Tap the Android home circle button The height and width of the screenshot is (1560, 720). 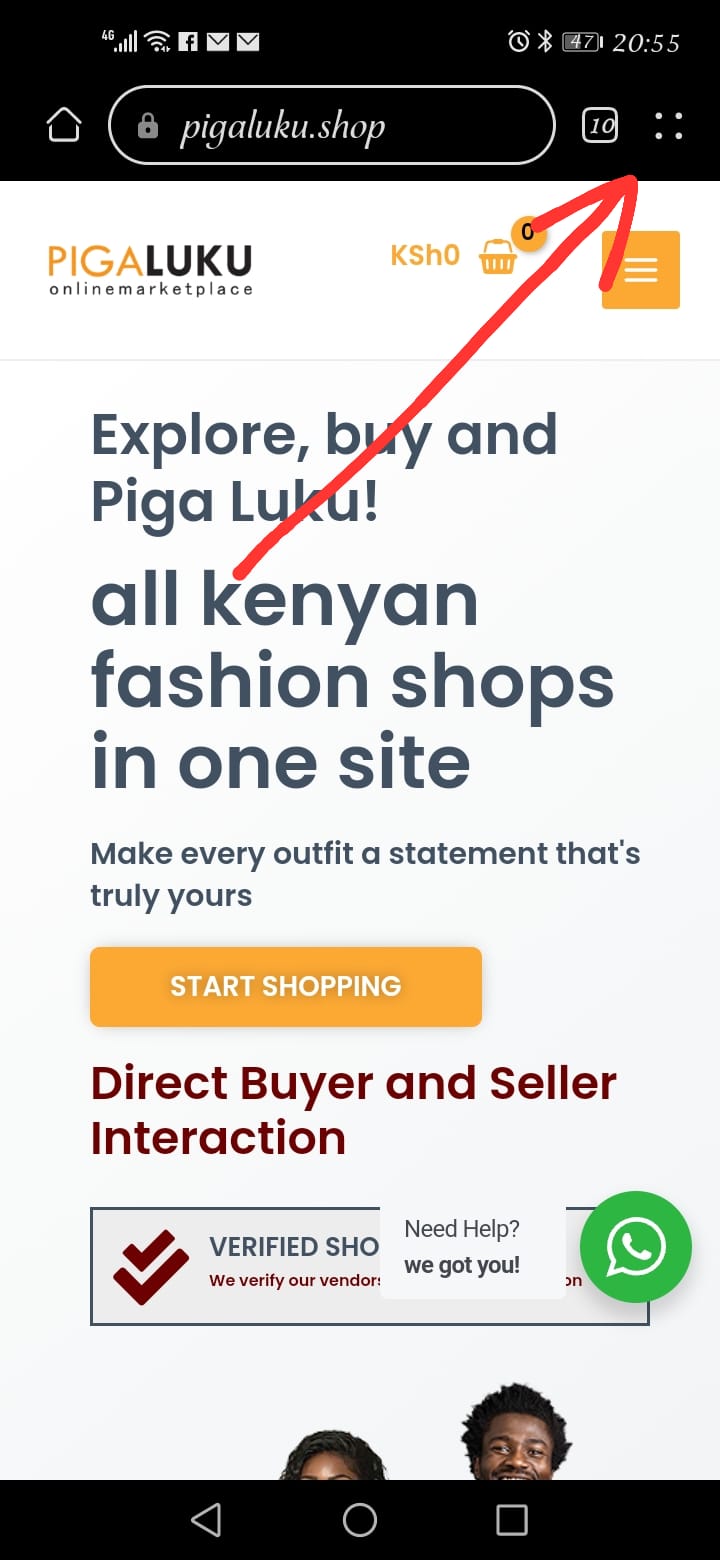pos(360,1520)
